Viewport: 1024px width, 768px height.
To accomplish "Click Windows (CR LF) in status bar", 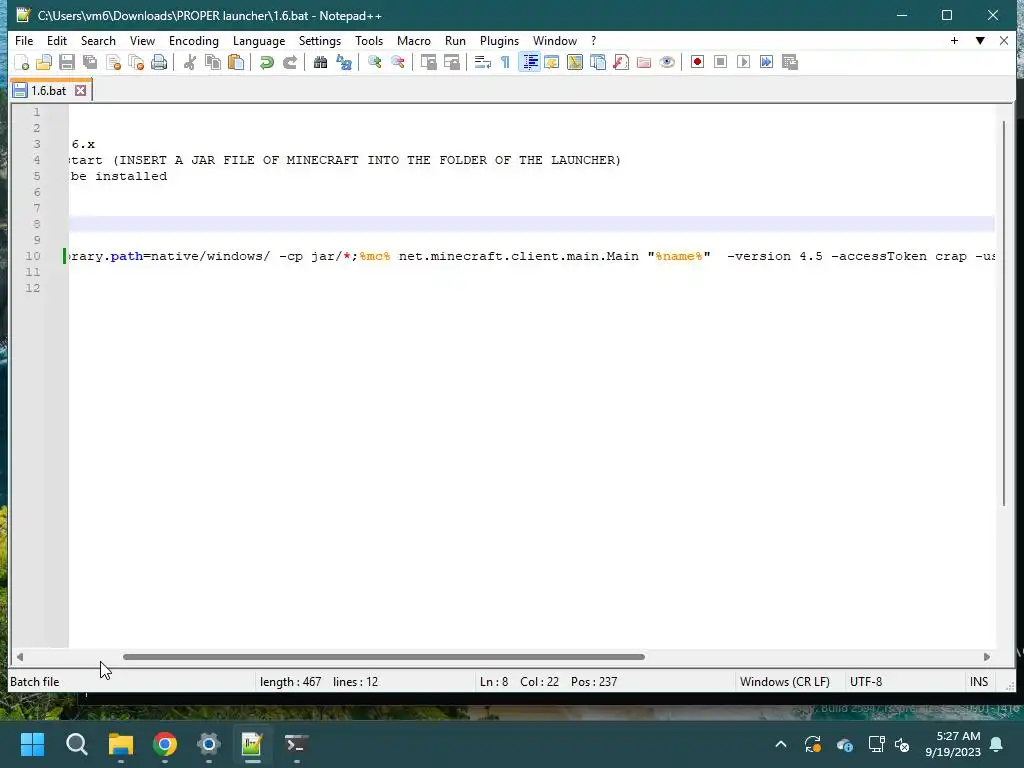I will click(784, 682).
